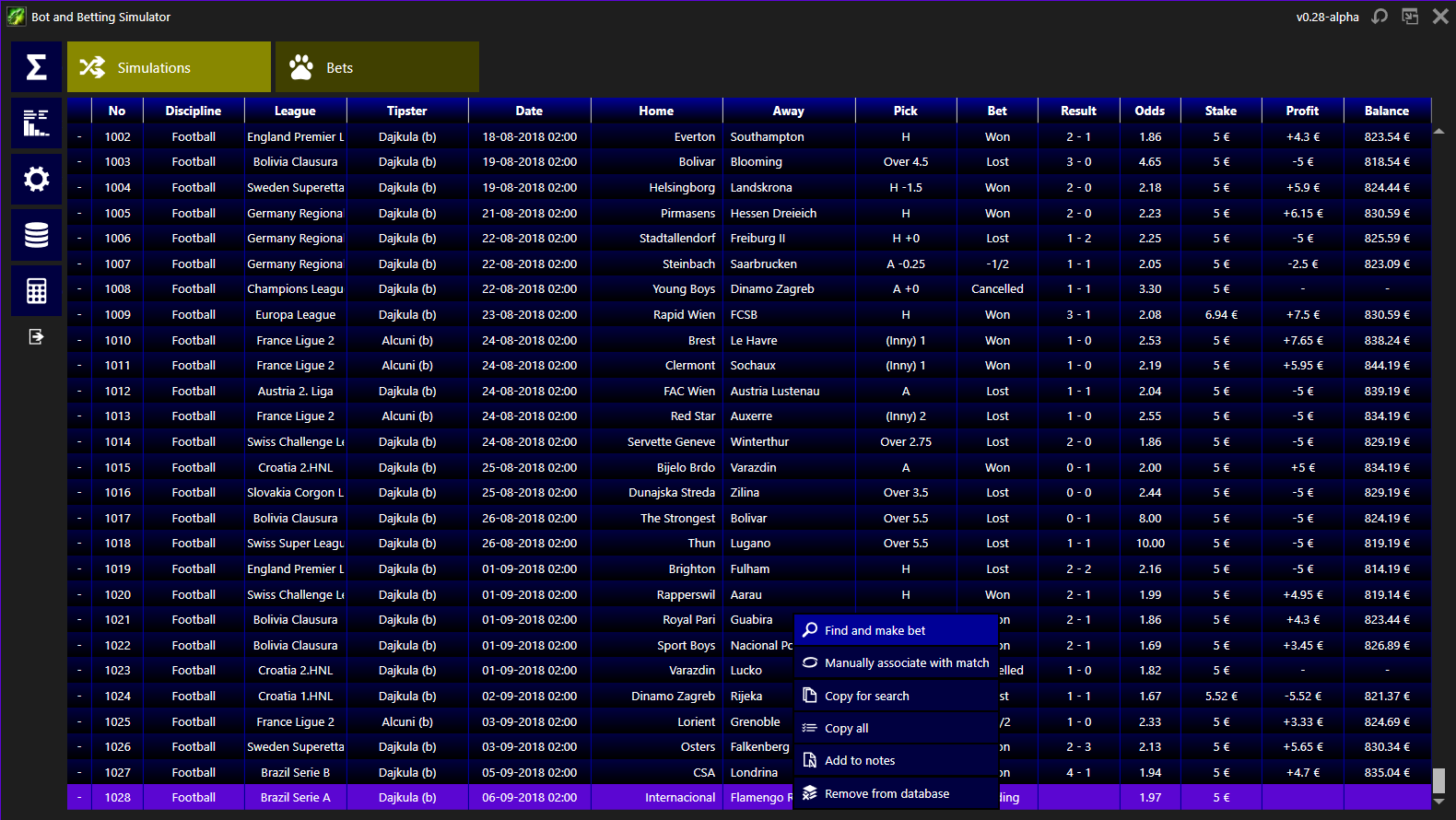Sort by the Stake column header
This screenshot has width=1456, height=820.
coord(1221,111)
